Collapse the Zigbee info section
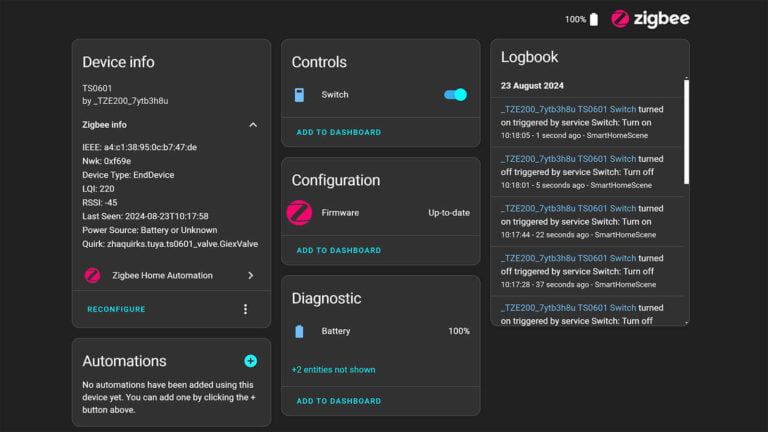768x432 pixels. pos(252,125)
